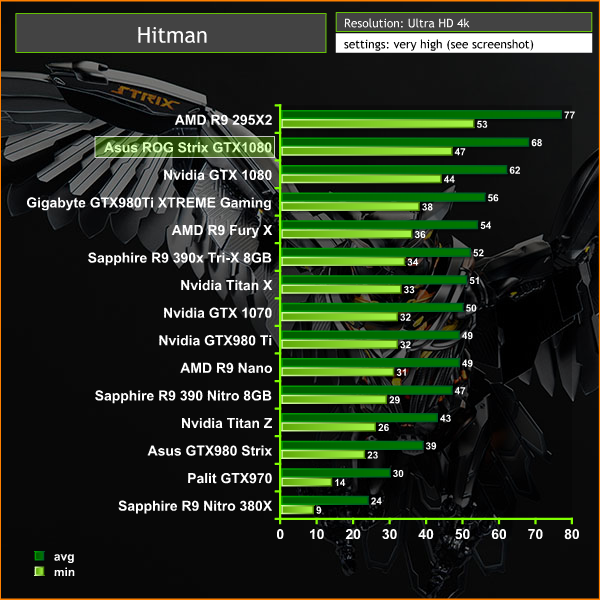This screenshot has height=600, width=600.
Task: Click the avg value 52
Action: click(478, 253)
